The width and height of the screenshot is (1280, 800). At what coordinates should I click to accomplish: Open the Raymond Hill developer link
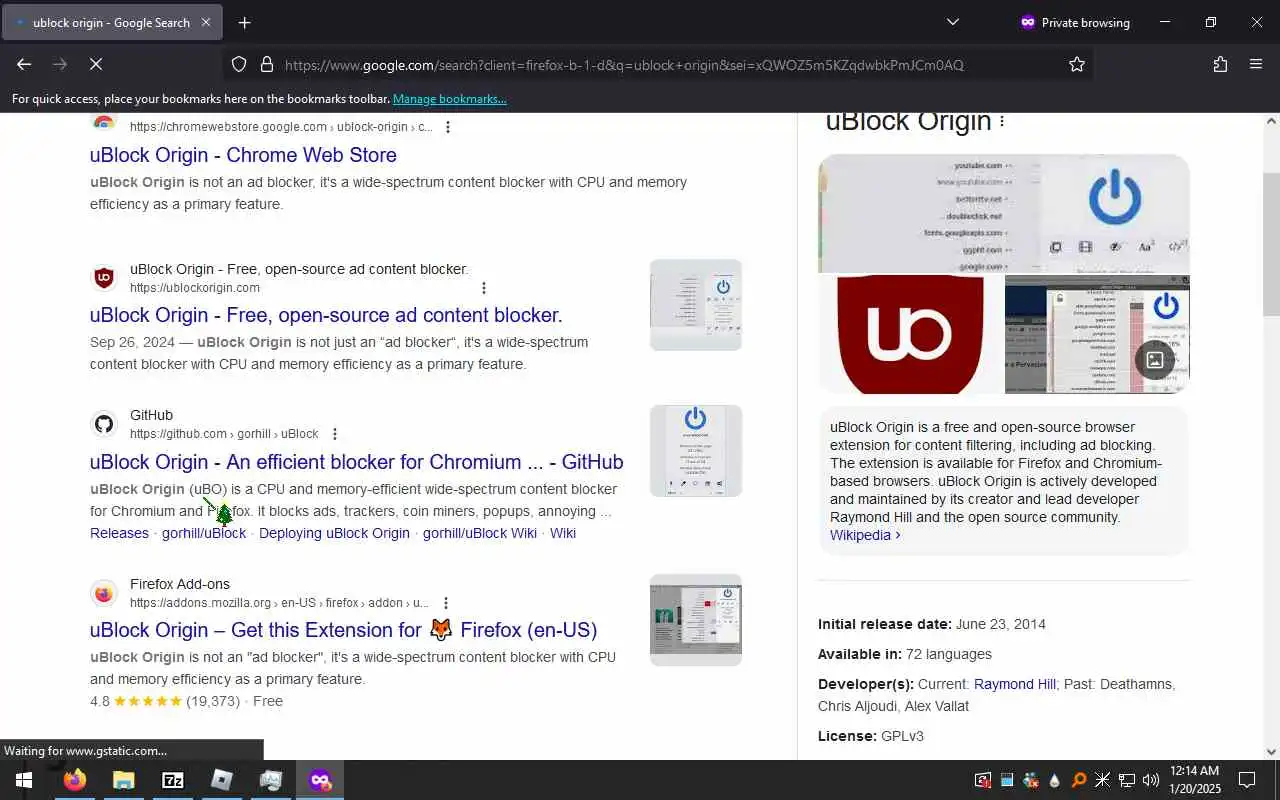[1015, 684]
